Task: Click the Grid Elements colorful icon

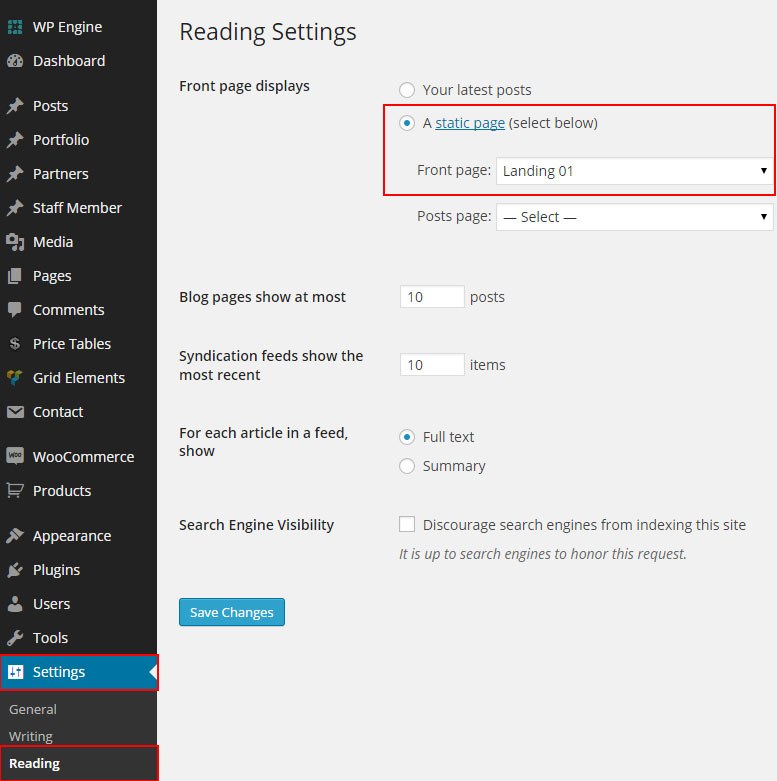Action: coord(15,378)
